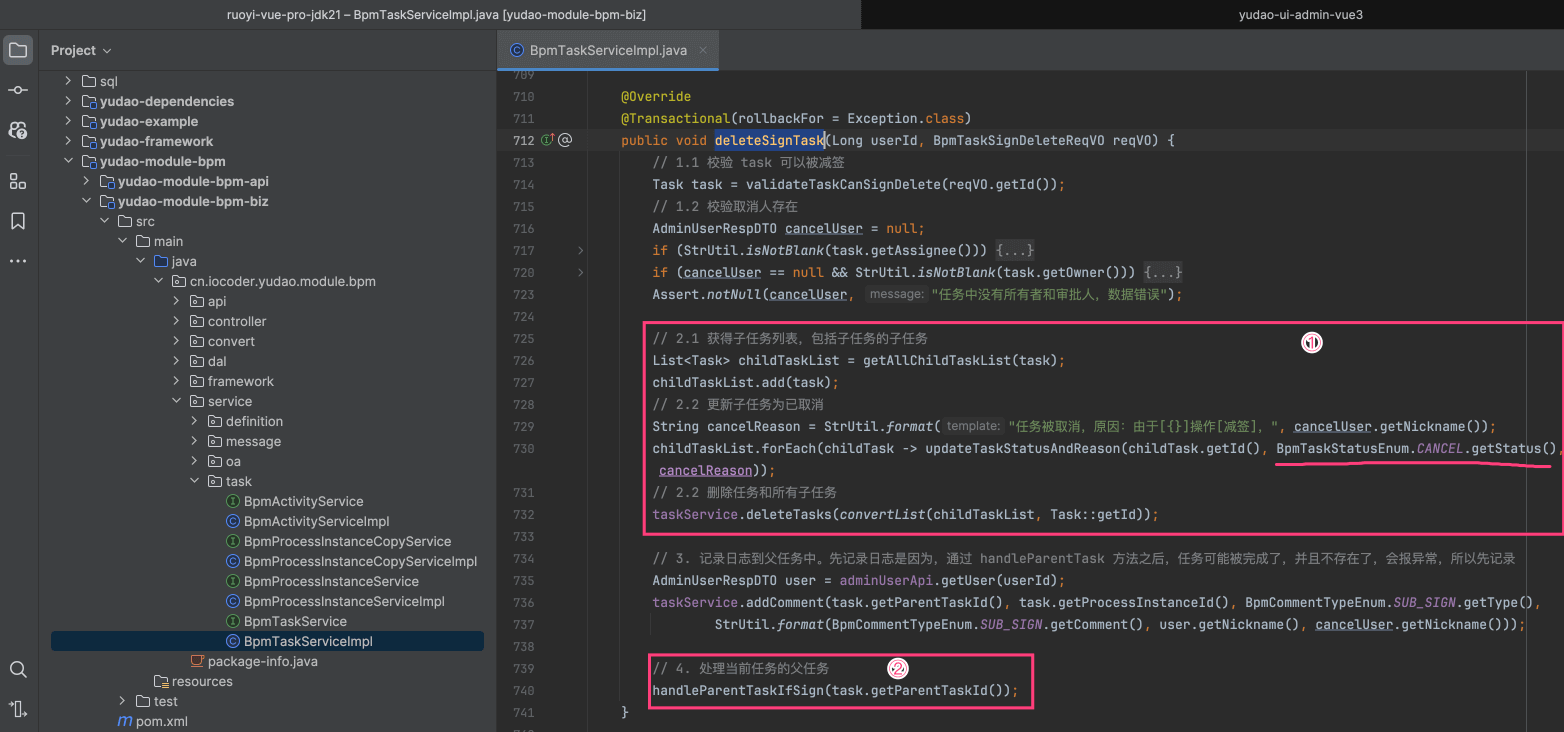Open the Find search tool icon
Image resolution: width=1564 pixels, height=732 pixels.
[18, 669]
